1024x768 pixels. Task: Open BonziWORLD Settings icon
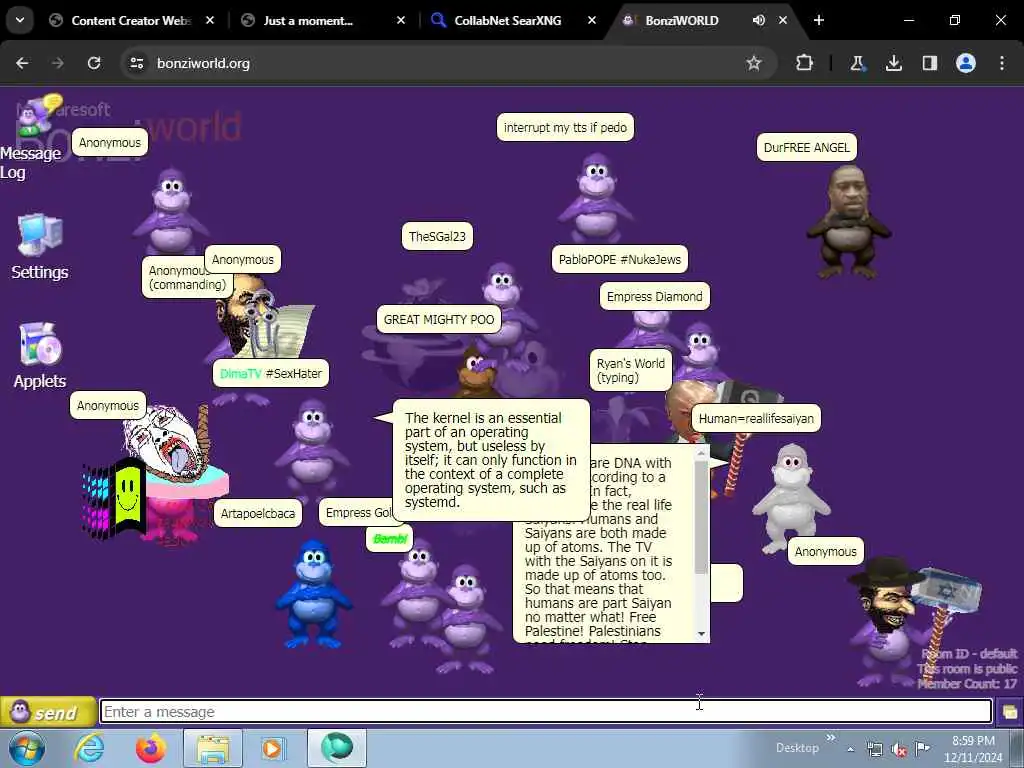point(40,248)
